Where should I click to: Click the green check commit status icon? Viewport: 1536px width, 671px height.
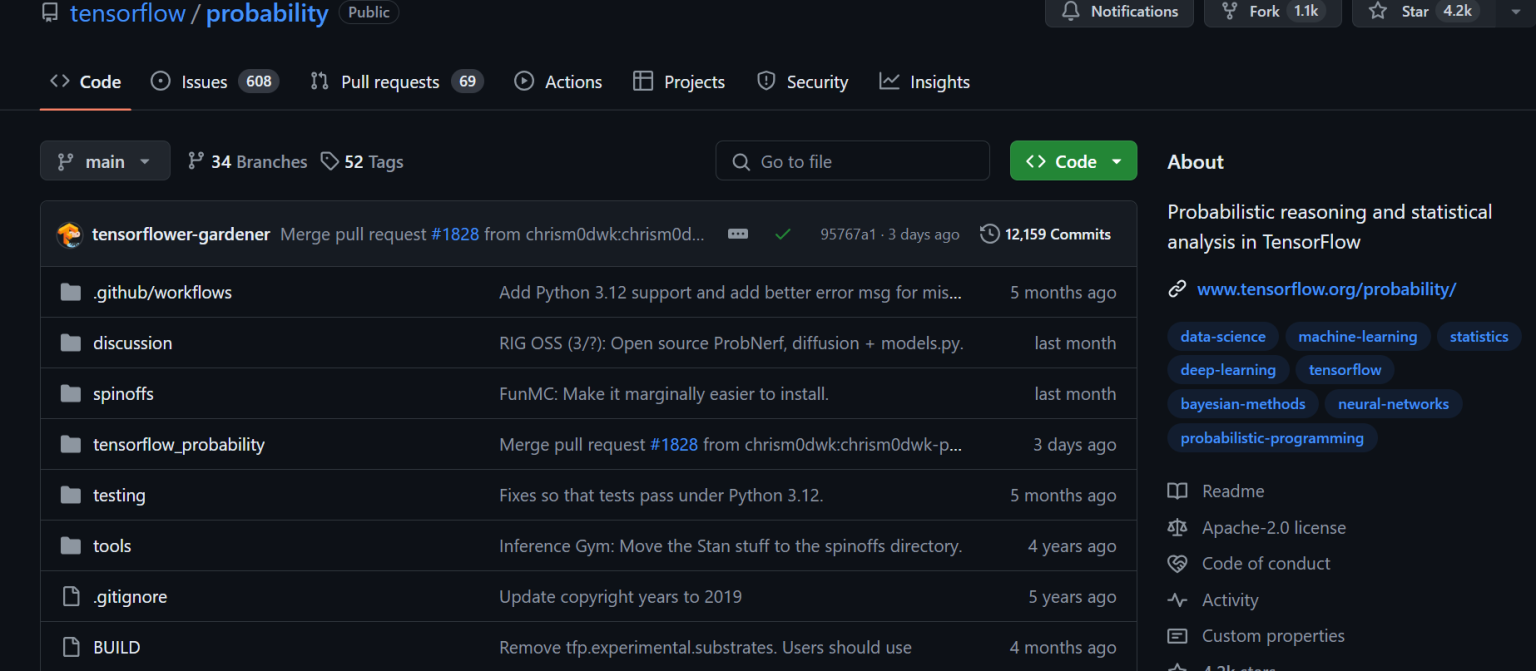click(783, 233)
